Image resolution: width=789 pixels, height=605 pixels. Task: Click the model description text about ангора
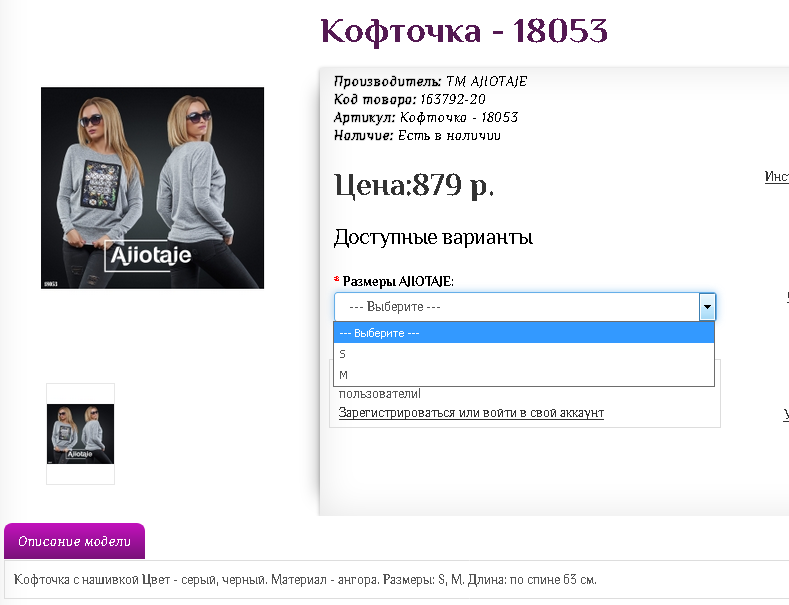[x=305, y=579]
